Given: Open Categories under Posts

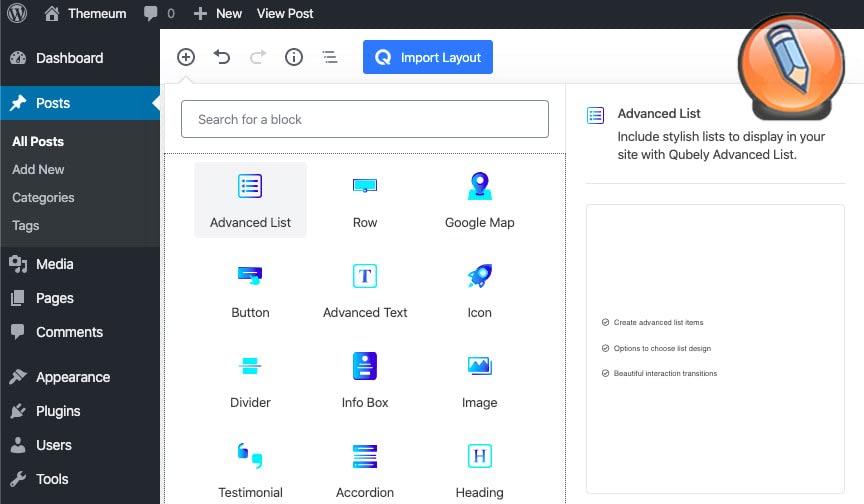Looking at the screenshot, I should click(43, 198).
